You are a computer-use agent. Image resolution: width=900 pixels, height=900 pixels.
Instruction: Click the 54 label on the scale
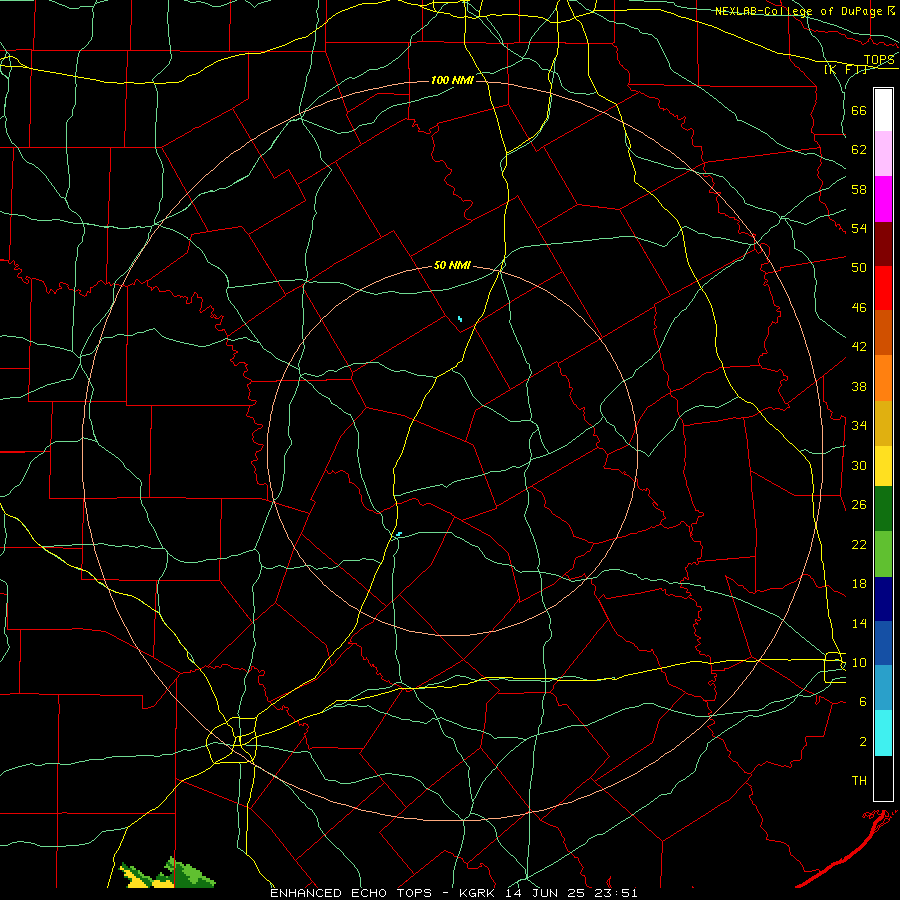(x=859, y=228)
